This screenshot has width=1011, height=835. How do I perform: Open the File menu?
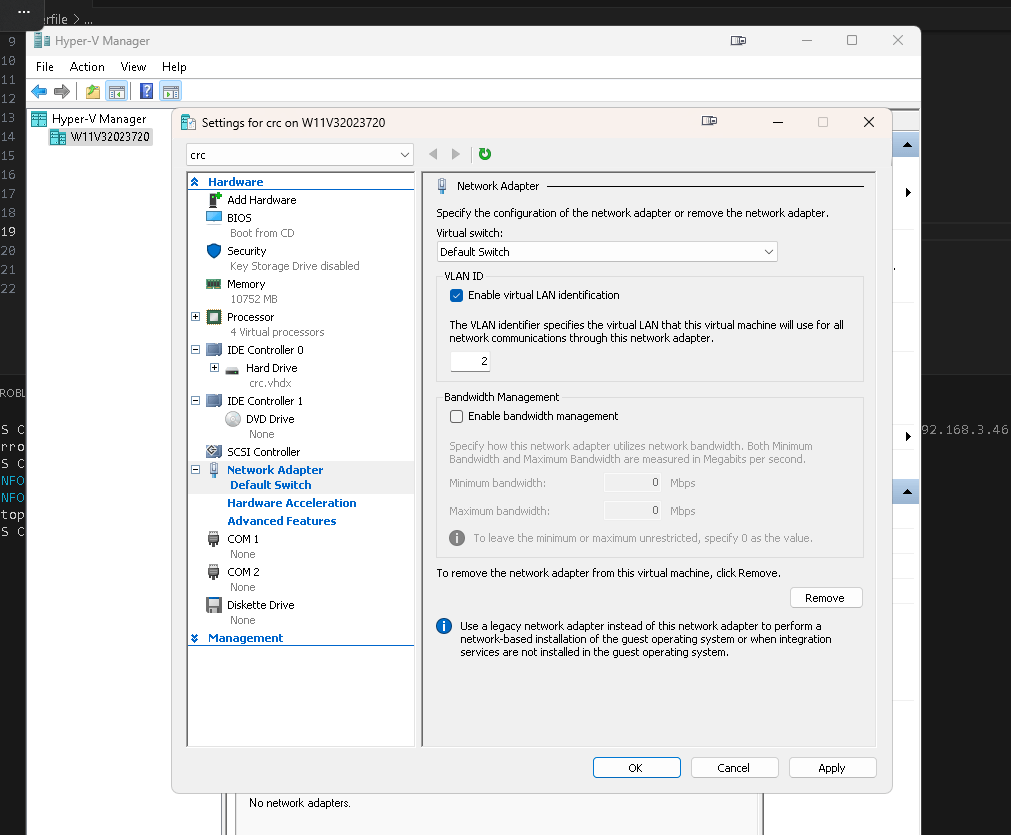pos(44,66)
